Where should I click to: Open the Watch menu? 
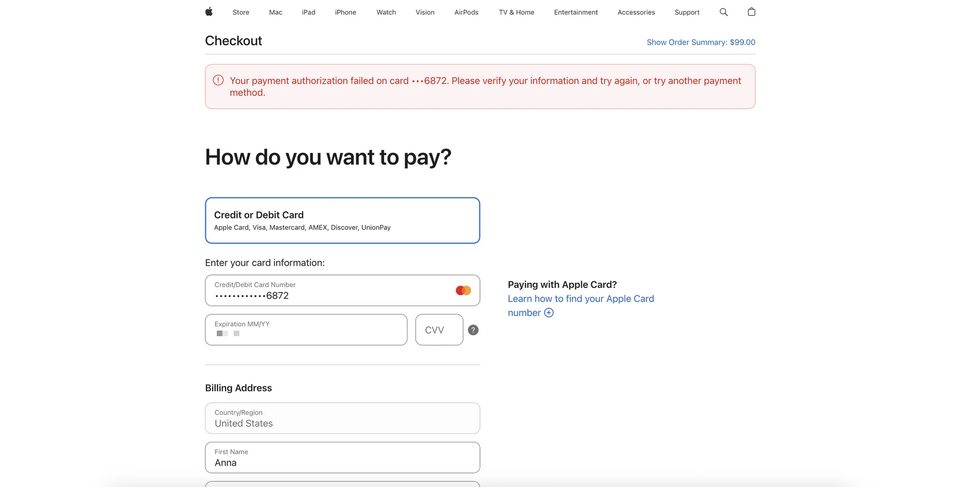(386, 12)
